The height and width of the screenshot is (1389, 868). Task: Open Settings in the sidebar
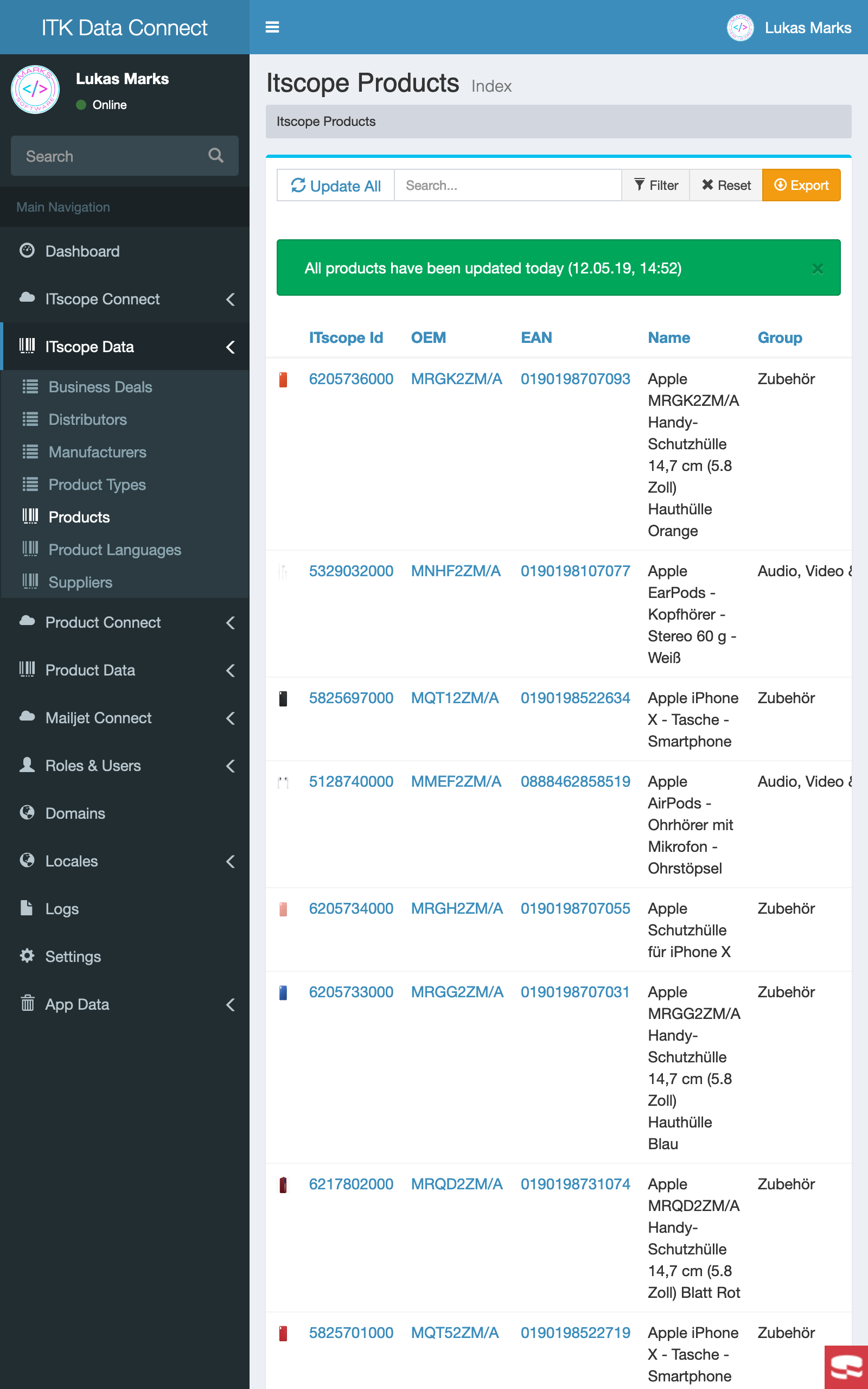[x=125, y=956]
